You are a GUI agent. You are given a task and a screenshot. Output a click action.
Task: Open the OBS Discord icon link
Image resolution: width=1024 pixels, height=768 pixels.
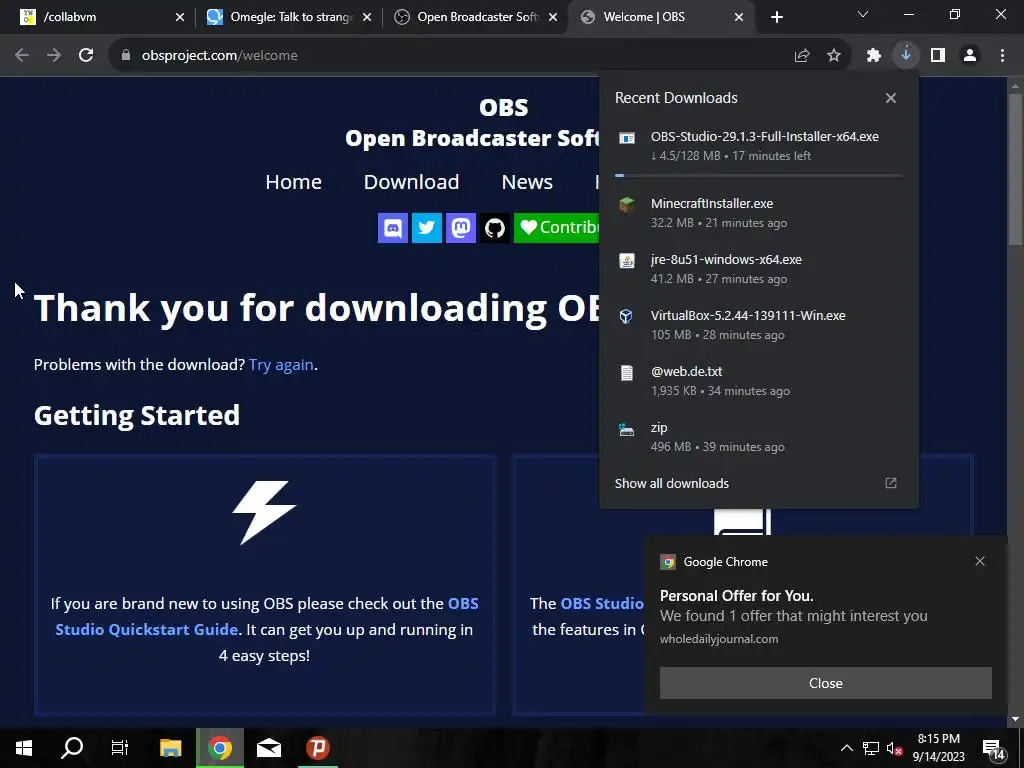(x=392, y=228)
